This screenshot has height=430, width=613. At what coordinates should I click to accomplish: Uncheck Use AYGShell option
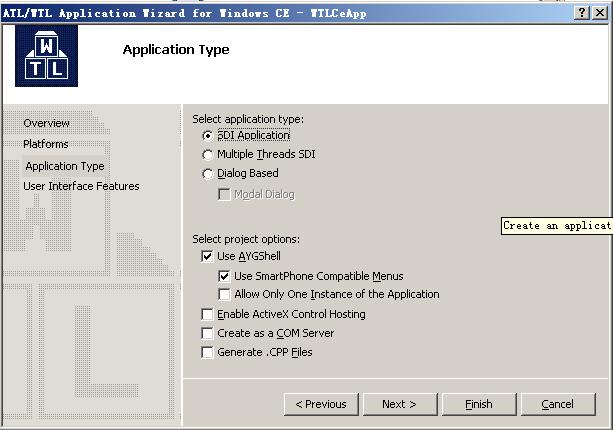coord(207,256)
